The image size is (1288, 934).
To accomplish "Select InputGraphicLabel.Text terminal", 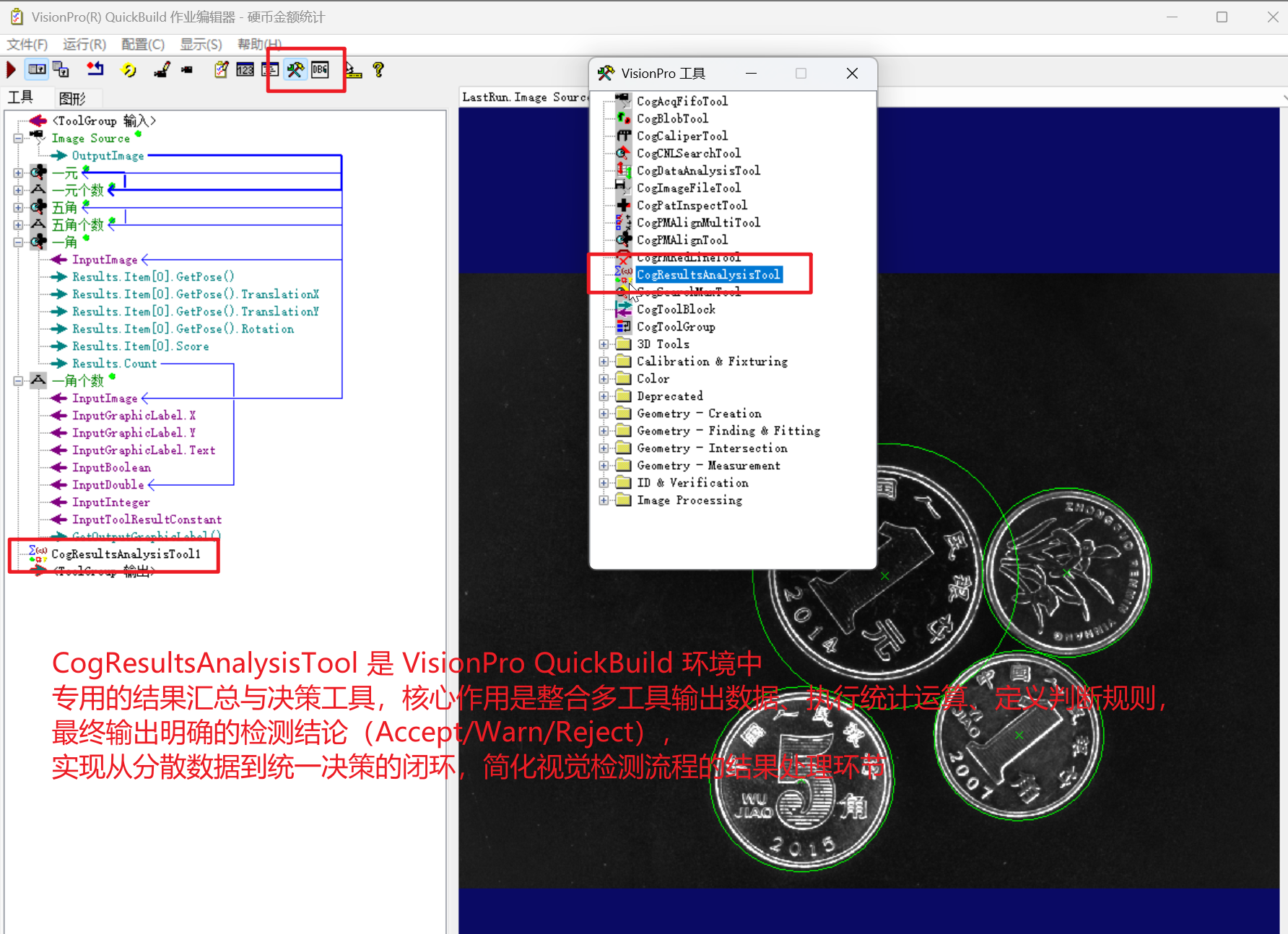I will coord(144,450).
